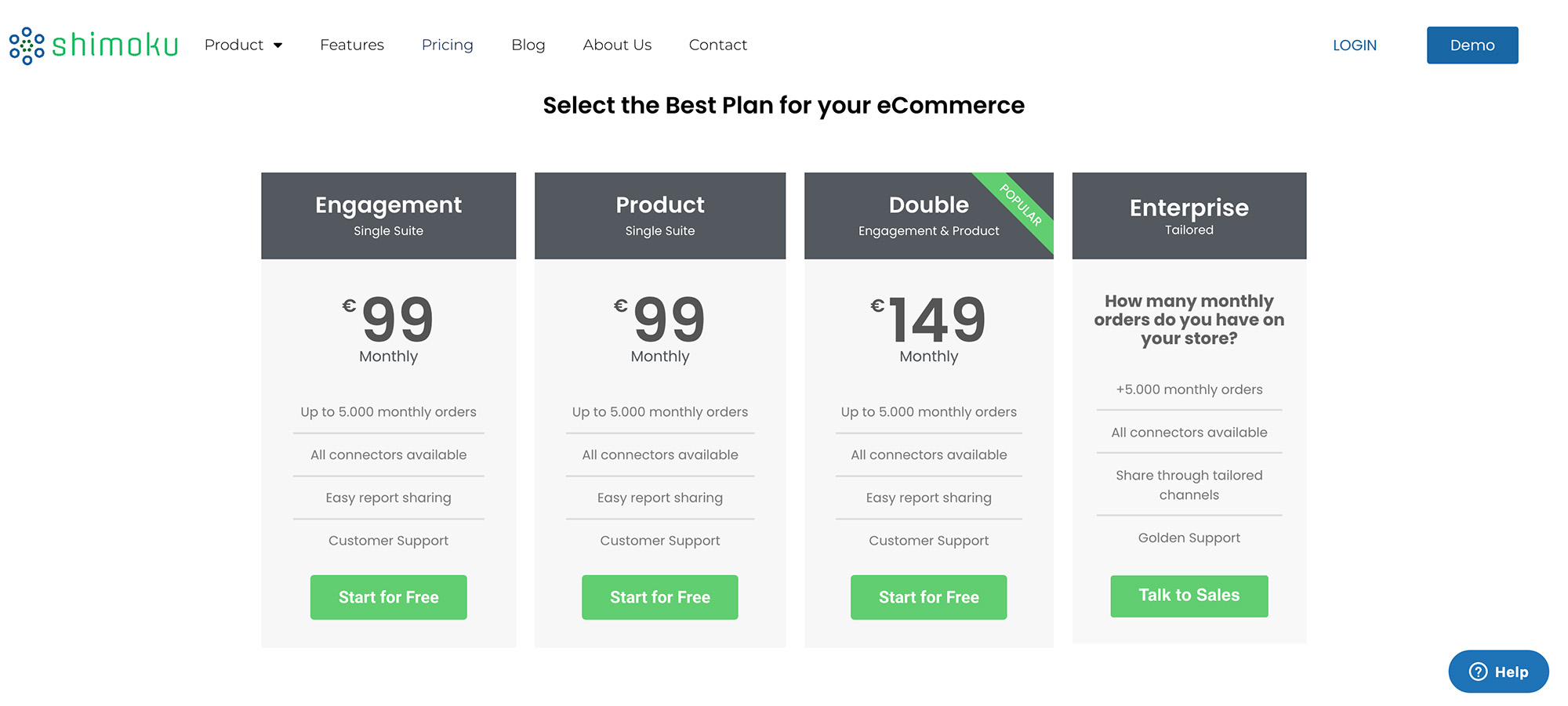
Task: Start for Free on Engagement plan
Action: pos(388,597)
